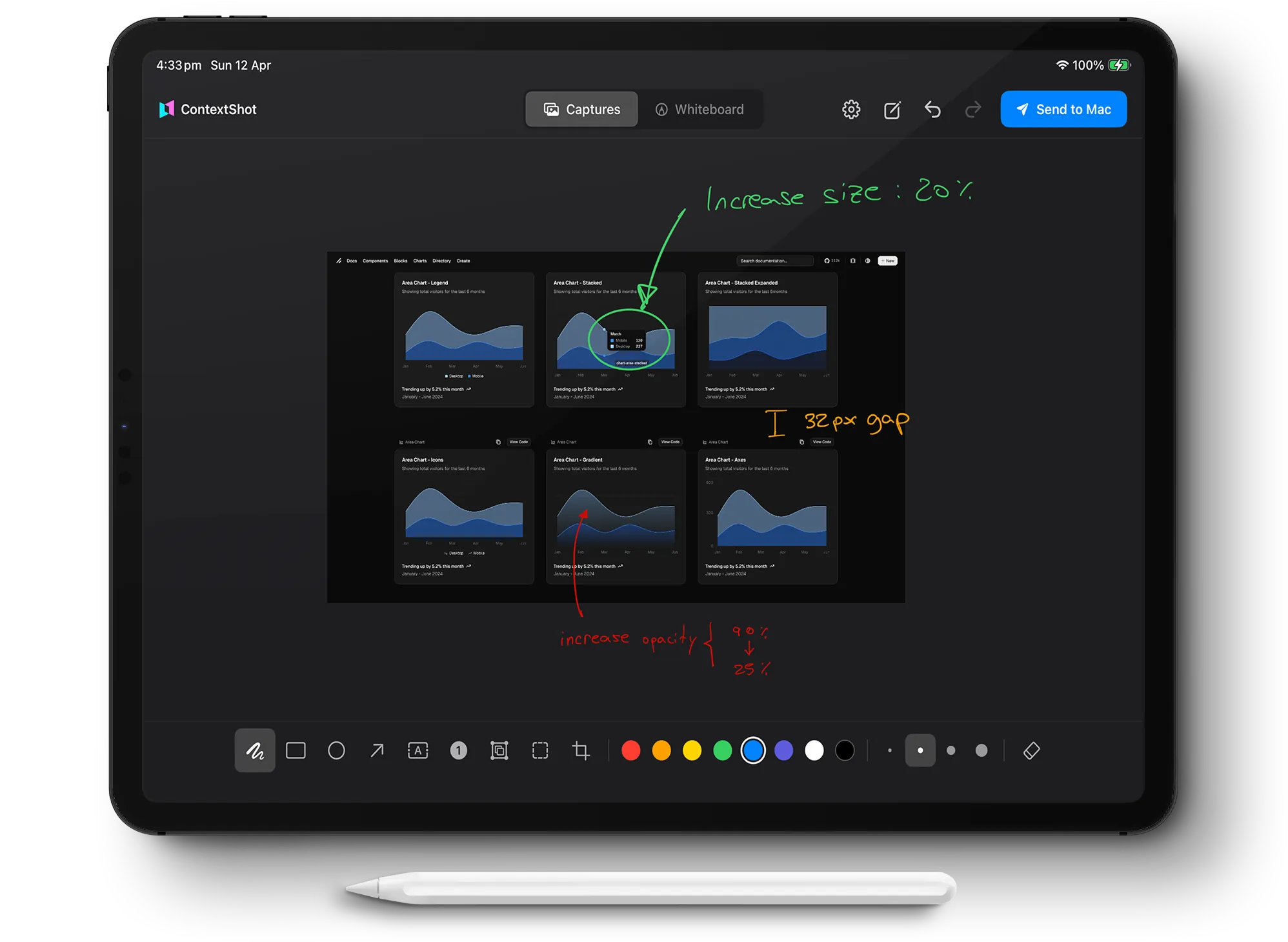Click the Search documentation field in capture
This screenshot has height=942, width=1288.
[775, 261]
